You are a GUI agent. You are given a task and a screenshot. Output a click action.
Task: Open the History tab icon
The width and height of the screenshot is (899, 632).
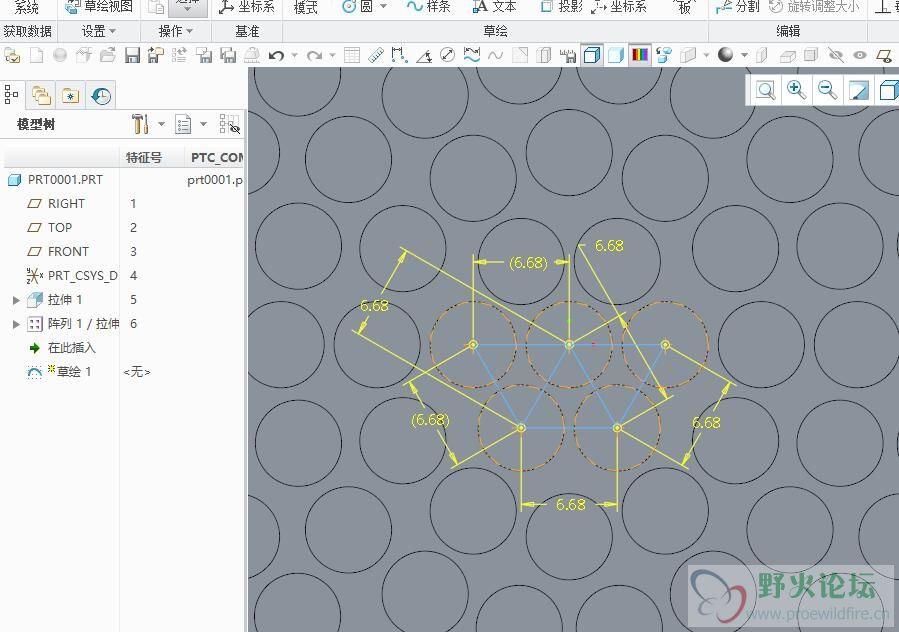click(x=101, y=95)
